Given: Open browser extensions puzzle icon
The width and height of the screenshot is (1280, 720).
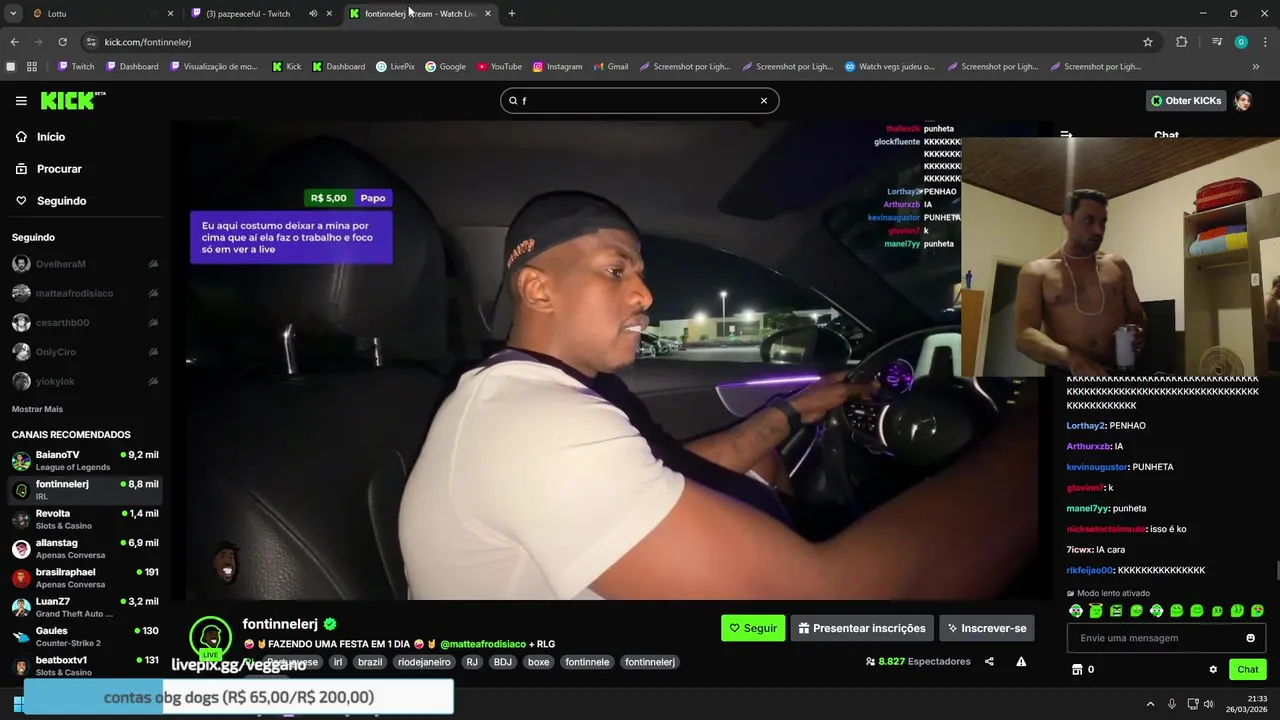Looking at the screenshot, I should pos(1182,42).
